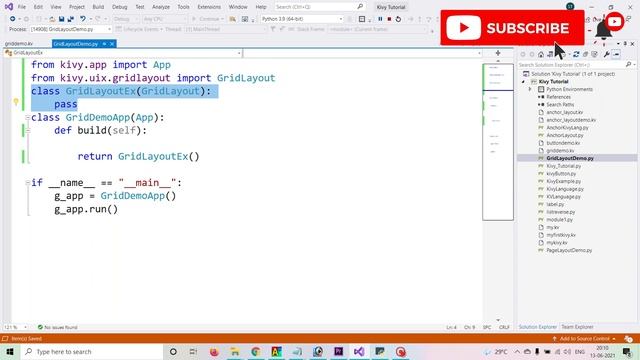Click the Restart debugging icon
The width and height of the screenshot is (640, 360).
coord(398,19)
